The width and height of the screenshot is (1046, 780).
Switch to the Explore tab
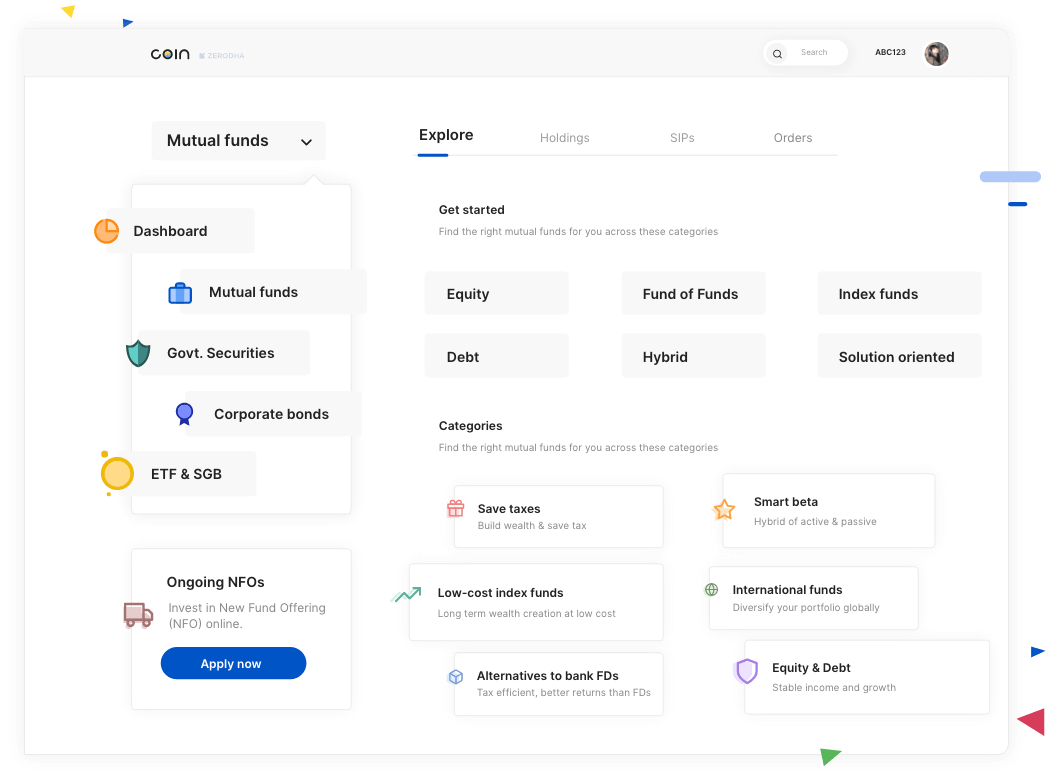446,135
